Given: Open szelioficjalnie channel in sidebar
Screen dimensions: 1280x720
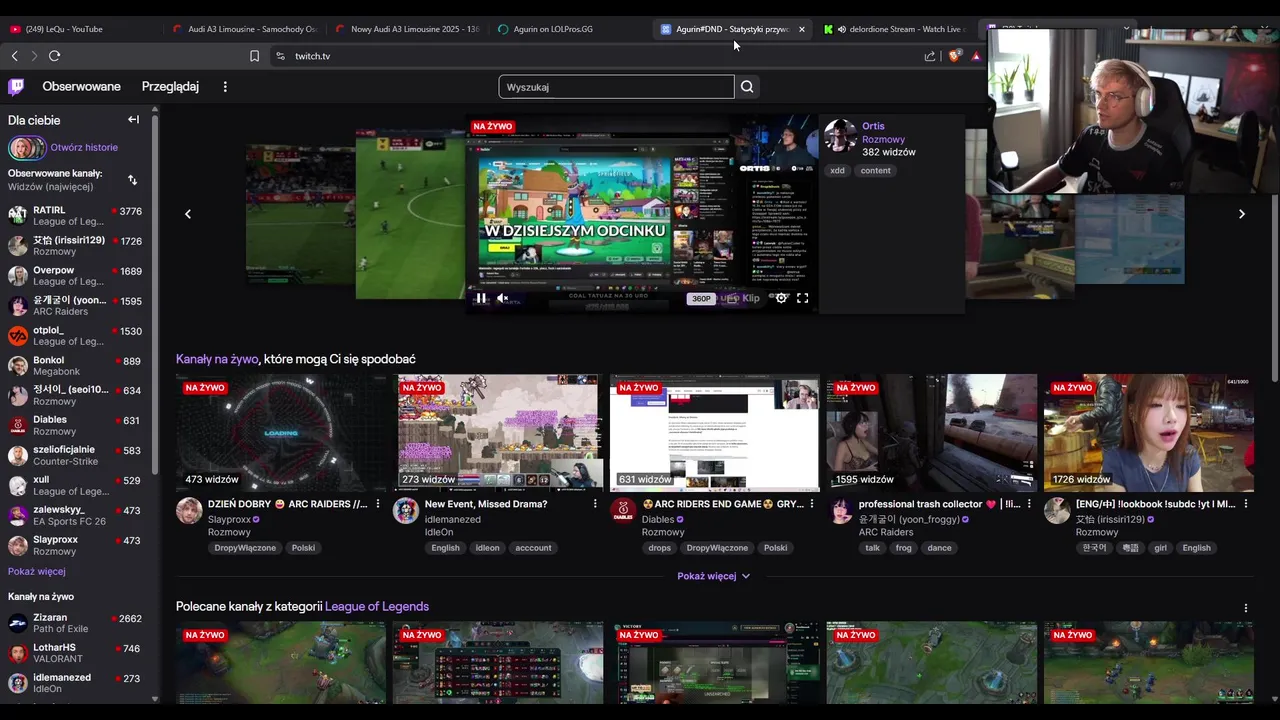Looking at the screenshot, I should [x=75, y=456].
